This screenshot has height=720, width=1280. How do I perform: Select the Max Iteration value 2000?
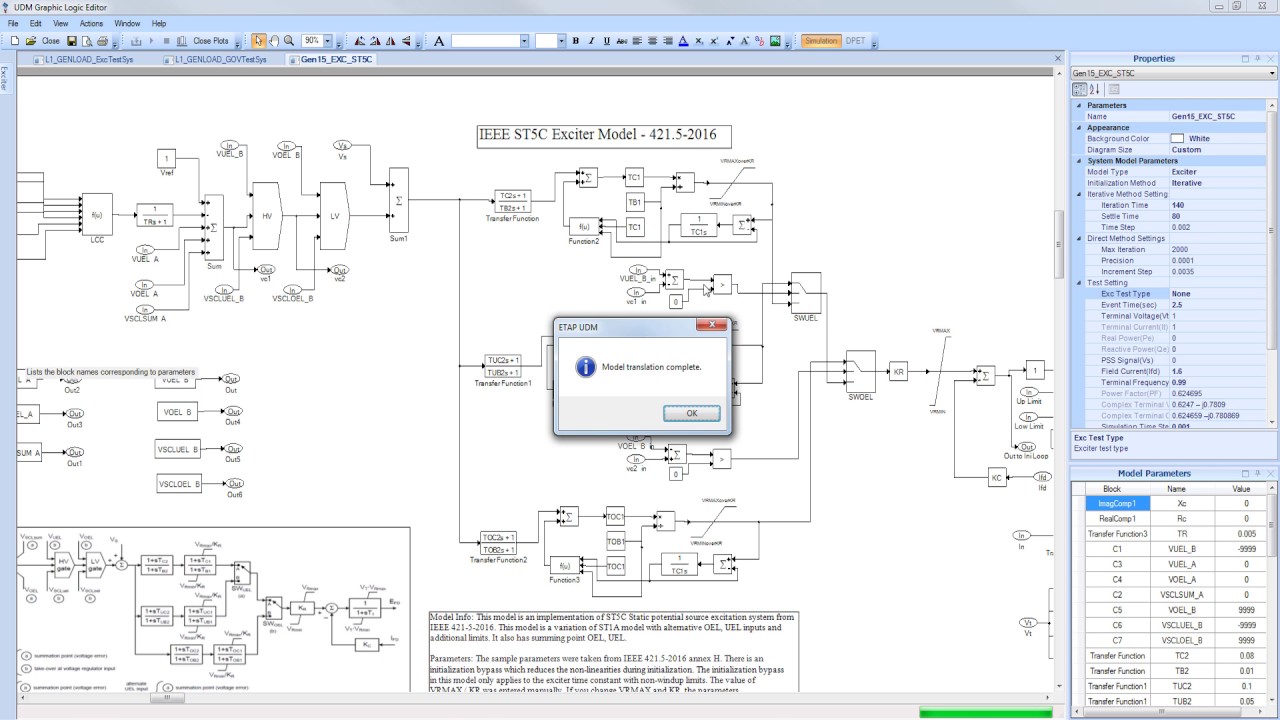(1219, 249)
